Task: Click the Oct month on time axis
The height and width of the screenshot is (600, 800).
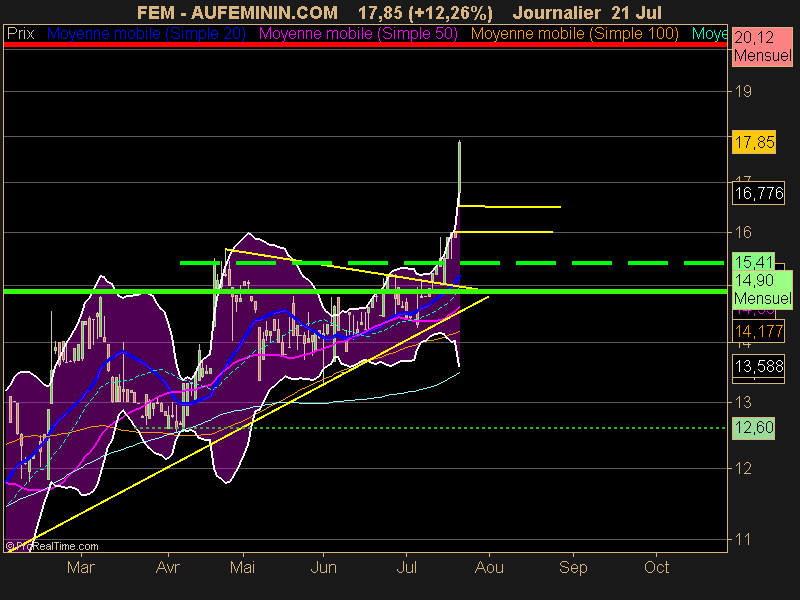Action: [x=657, y=567]
